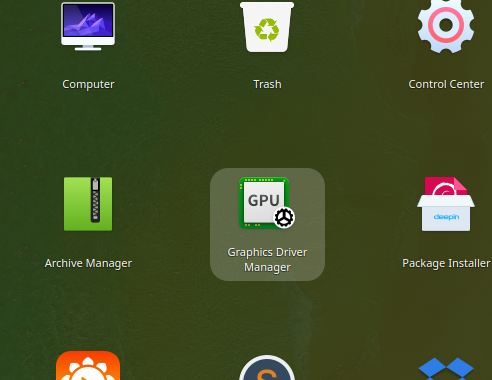
Task: Select the "Trash" text label
Action: 267,84
